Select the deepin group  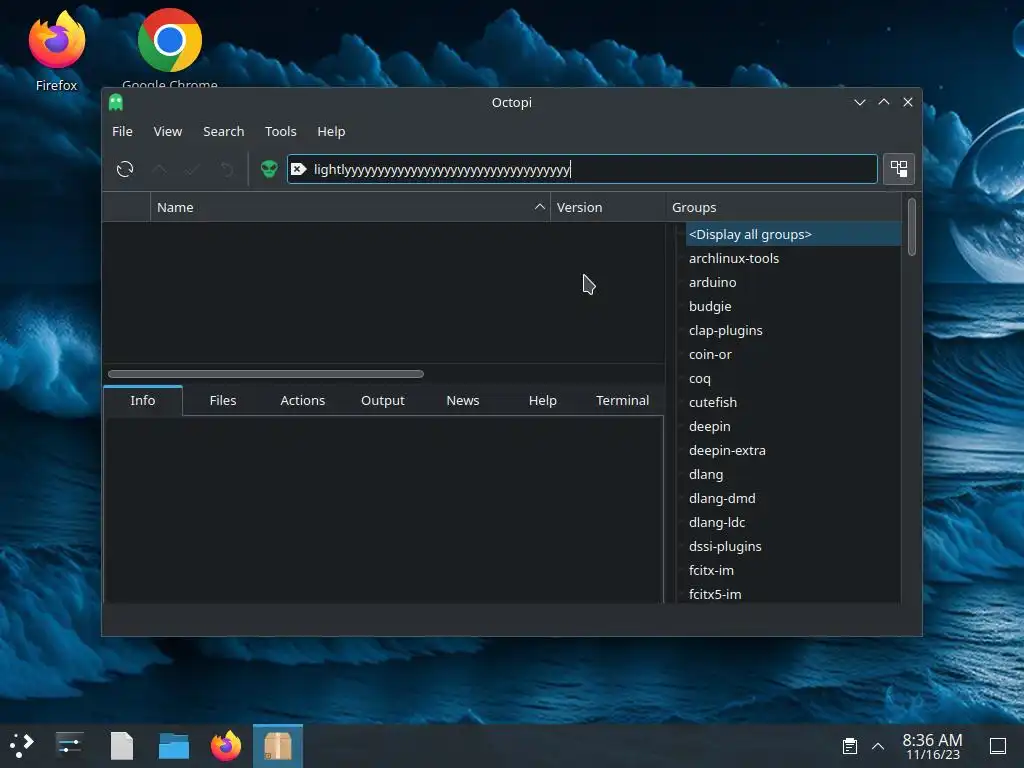coord(793,426)
